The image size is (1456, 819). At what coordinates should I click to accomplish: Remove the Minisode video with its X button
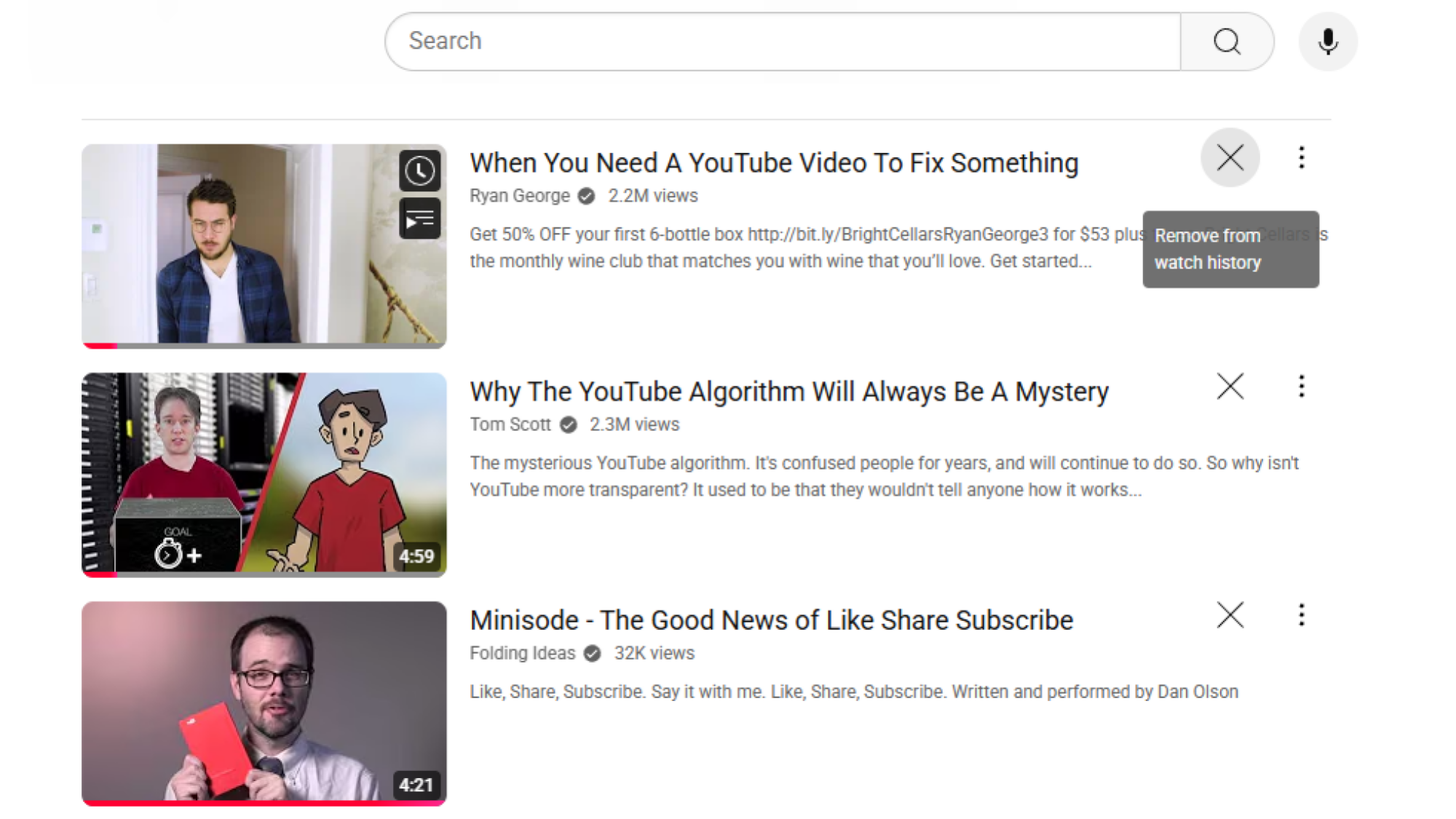[1230, 615]
